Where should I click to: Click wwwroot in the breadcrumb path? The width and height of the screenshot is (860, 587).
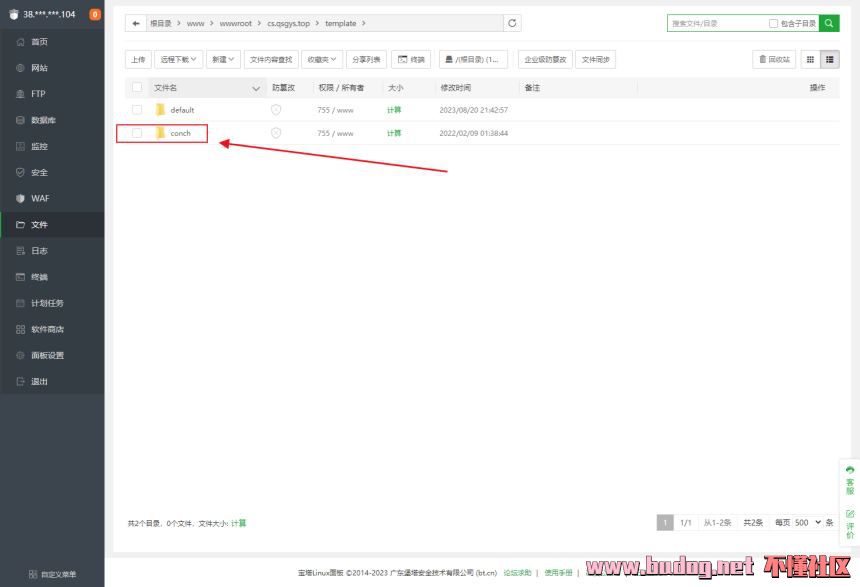point(236,24)
